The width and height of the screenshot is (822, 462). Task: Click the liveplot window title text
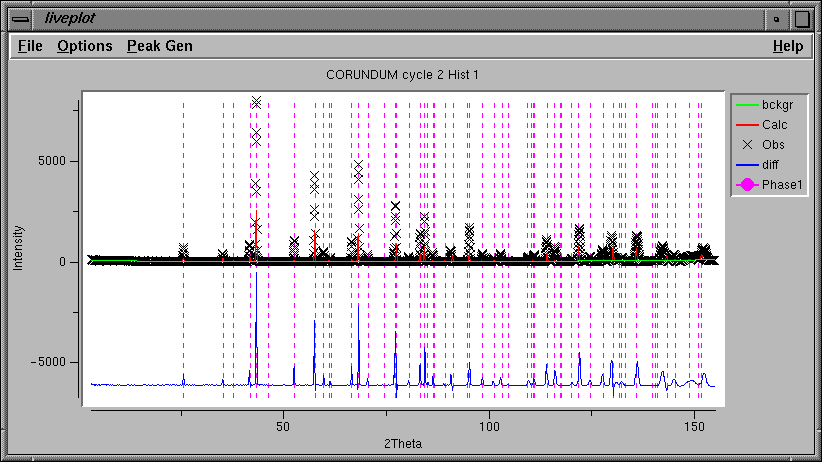(70, 18)
